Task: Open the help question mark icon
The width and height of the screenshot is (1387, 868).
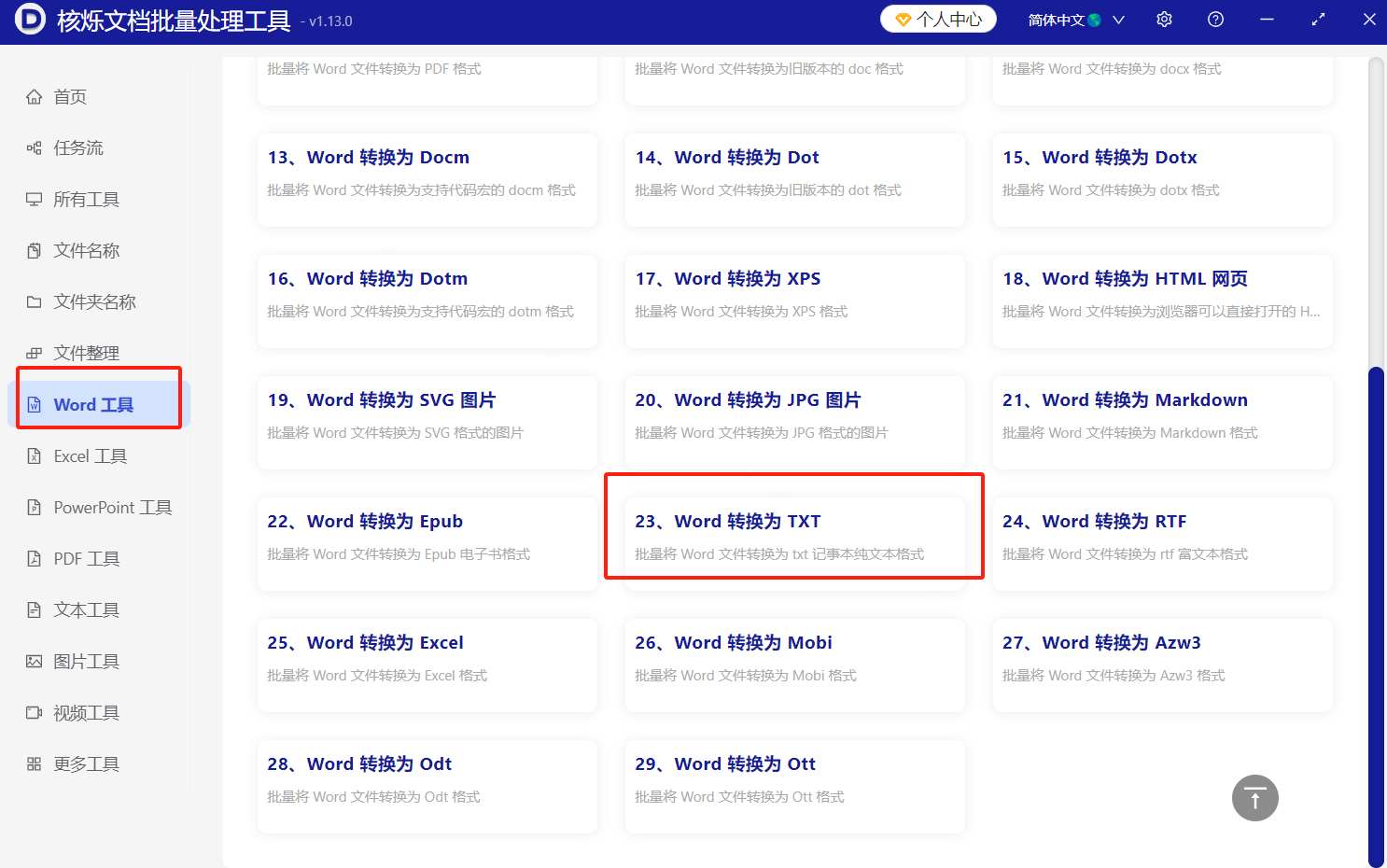Action: click(x=1214, y=19)
